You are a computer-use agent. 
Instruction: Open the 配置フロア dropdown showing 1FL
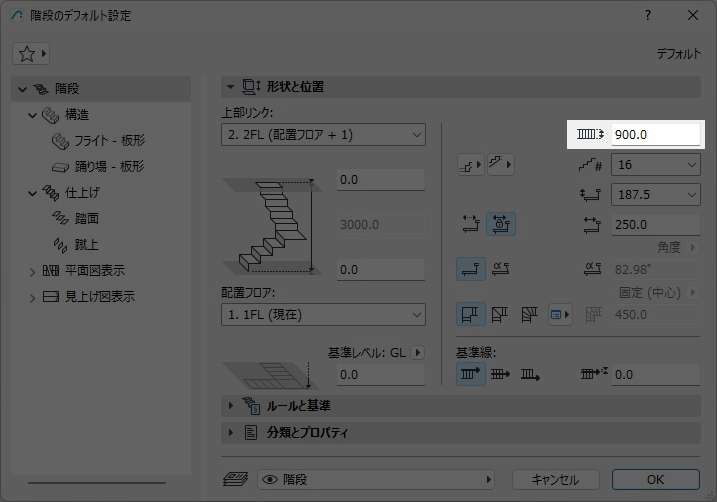click(x=322, y=314)
